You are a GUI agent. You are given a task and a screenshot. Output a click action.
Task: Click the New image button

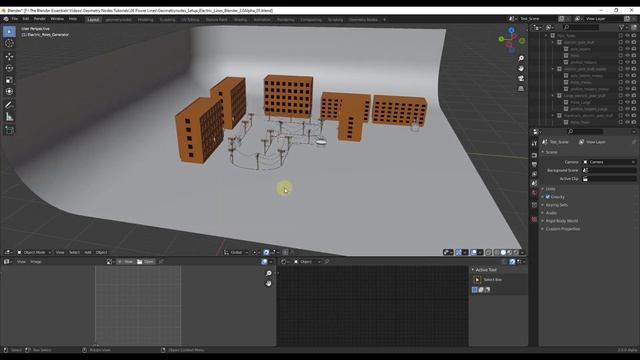126,262
